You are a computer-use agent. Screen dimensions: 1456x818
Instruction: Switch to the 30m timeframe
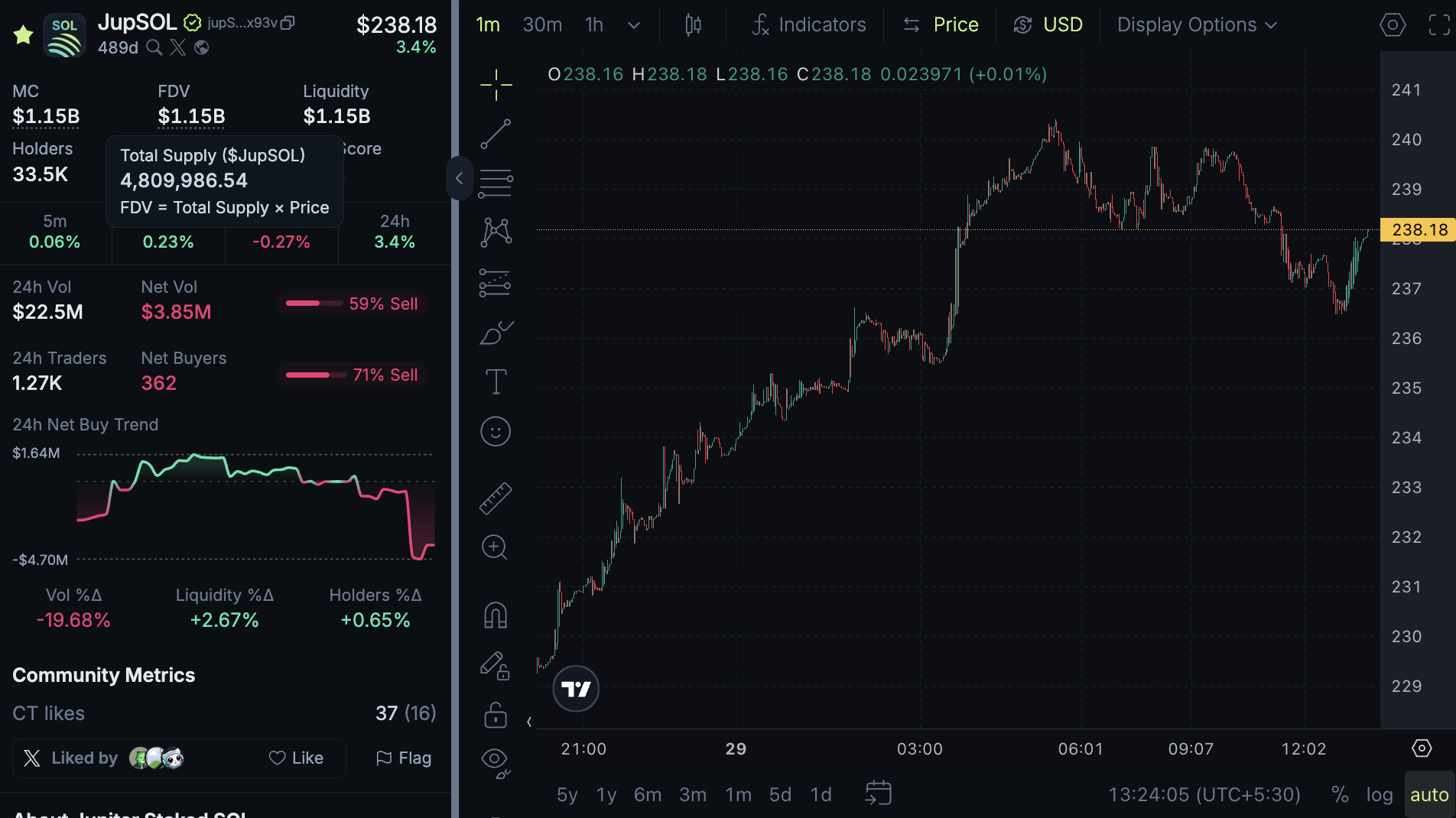(542, 25)
